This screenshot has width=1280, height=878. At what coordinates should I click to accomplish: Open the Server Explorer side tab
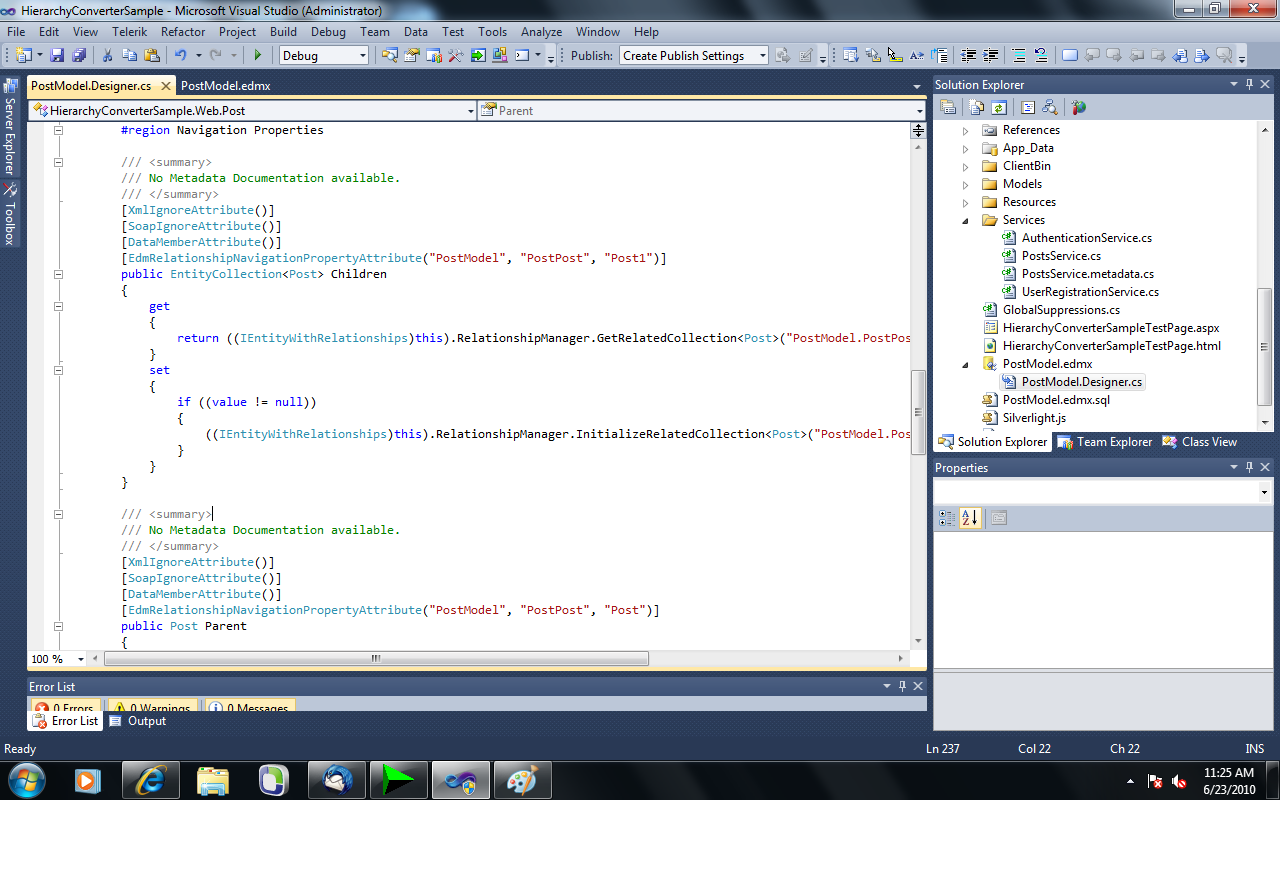tap(10, 128)
